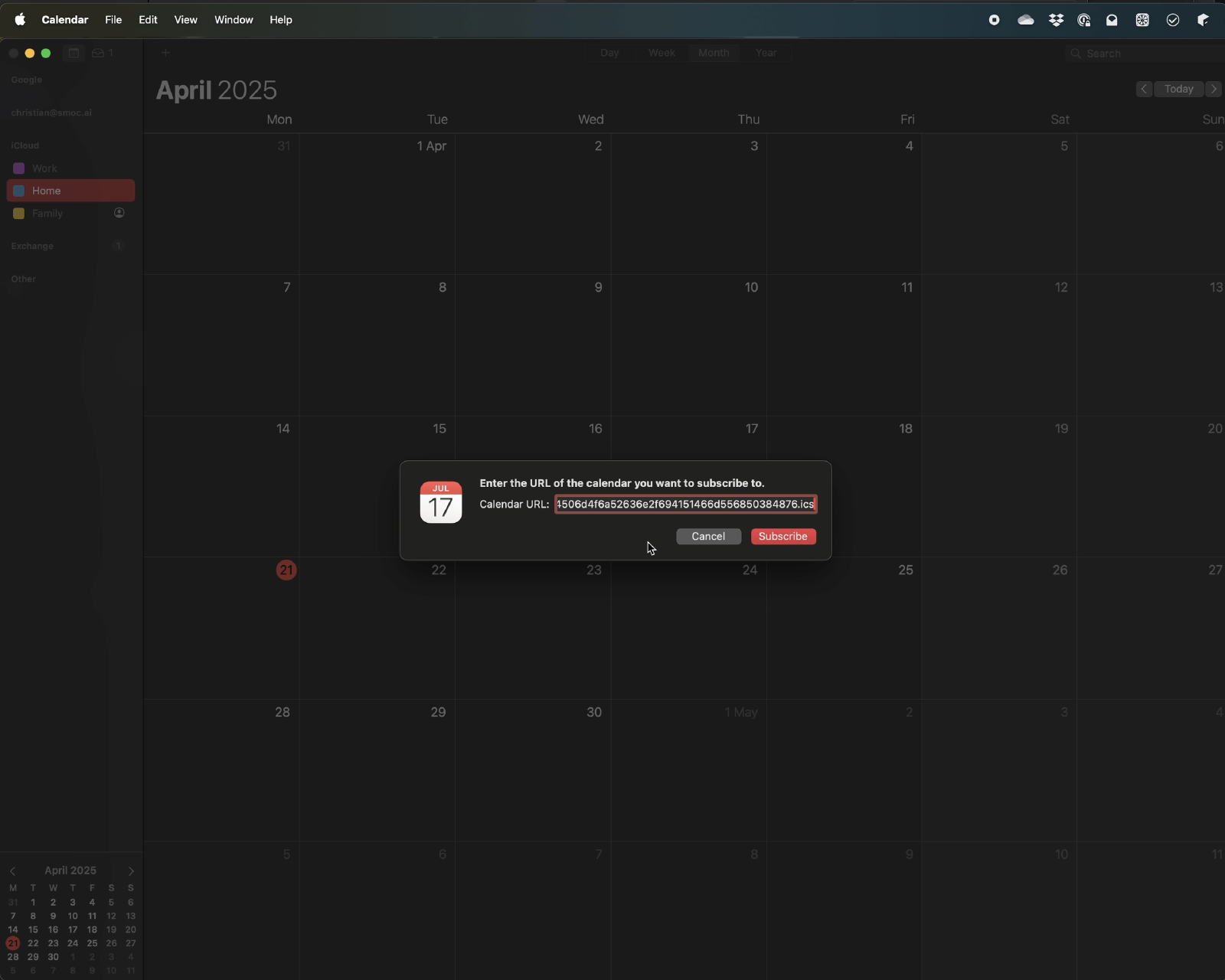Toggle the yellow Family calendar checkbox
This screenshot has height=980, width=1225.
19,214
